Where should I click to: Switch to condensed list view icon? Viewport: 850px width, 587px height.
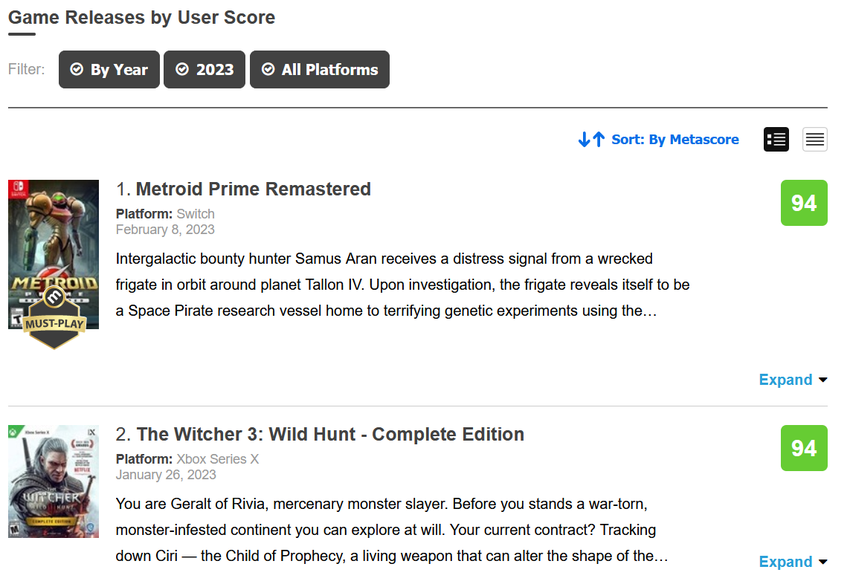(x=815, y=140)
